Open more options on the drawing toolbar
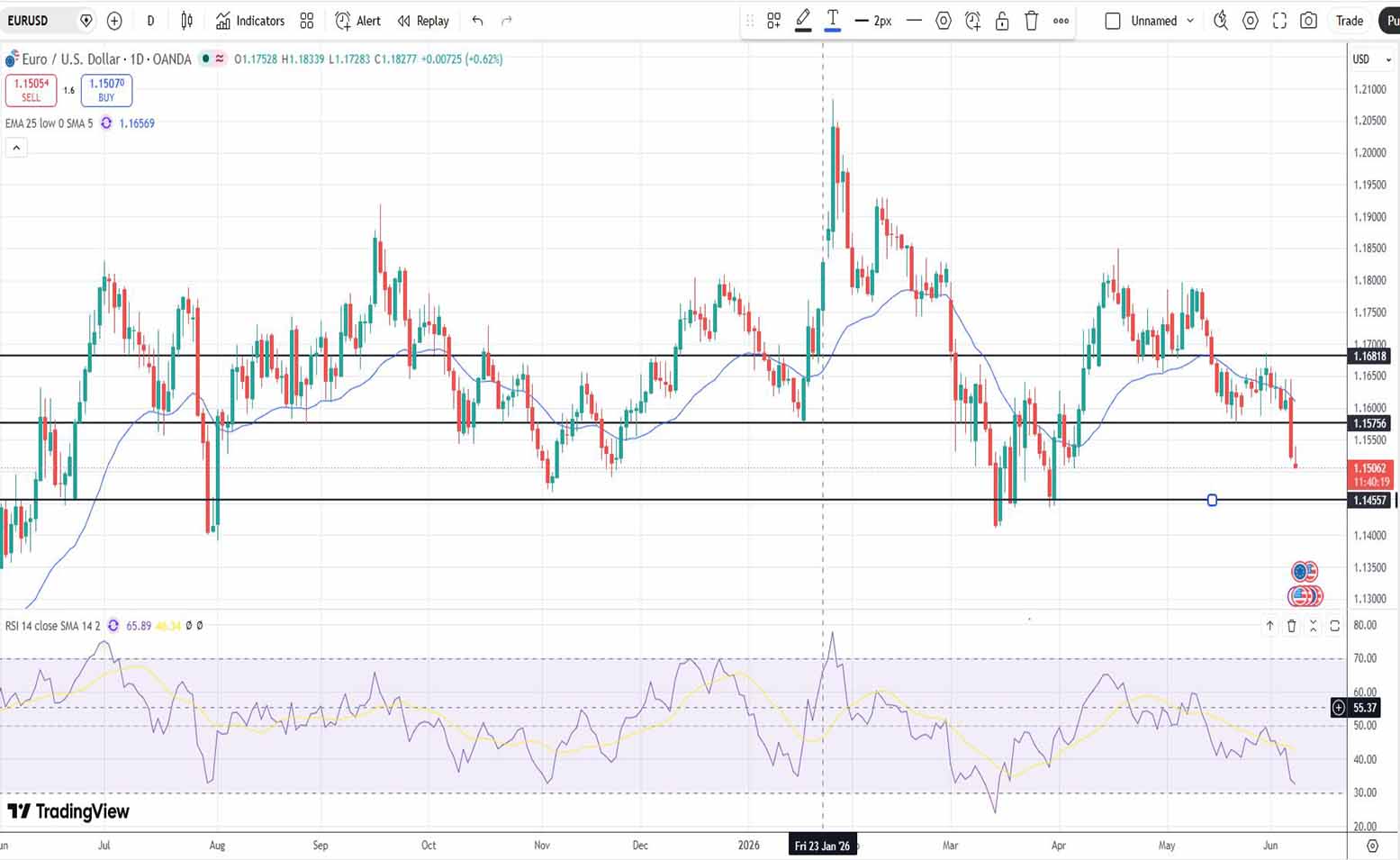Screen dimensions: 1400x860 [1061, 20]
